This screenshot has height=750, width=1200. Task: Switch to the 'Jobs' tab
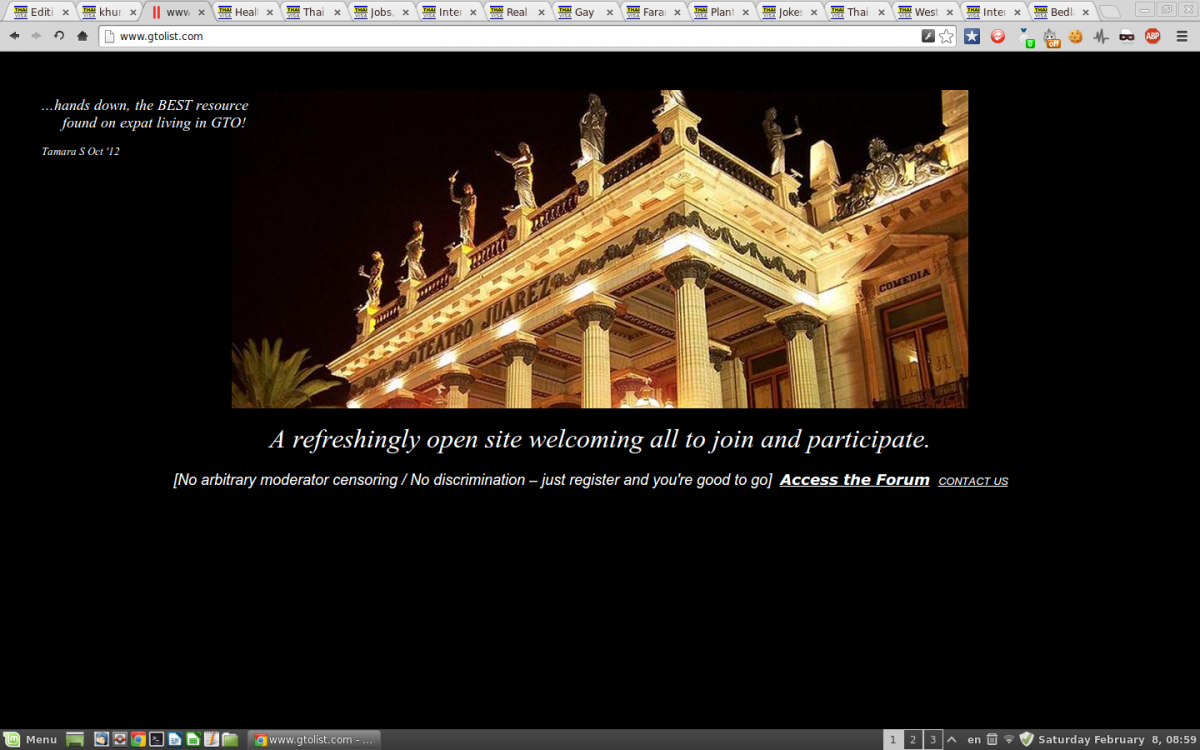click(x=383, y=12)
